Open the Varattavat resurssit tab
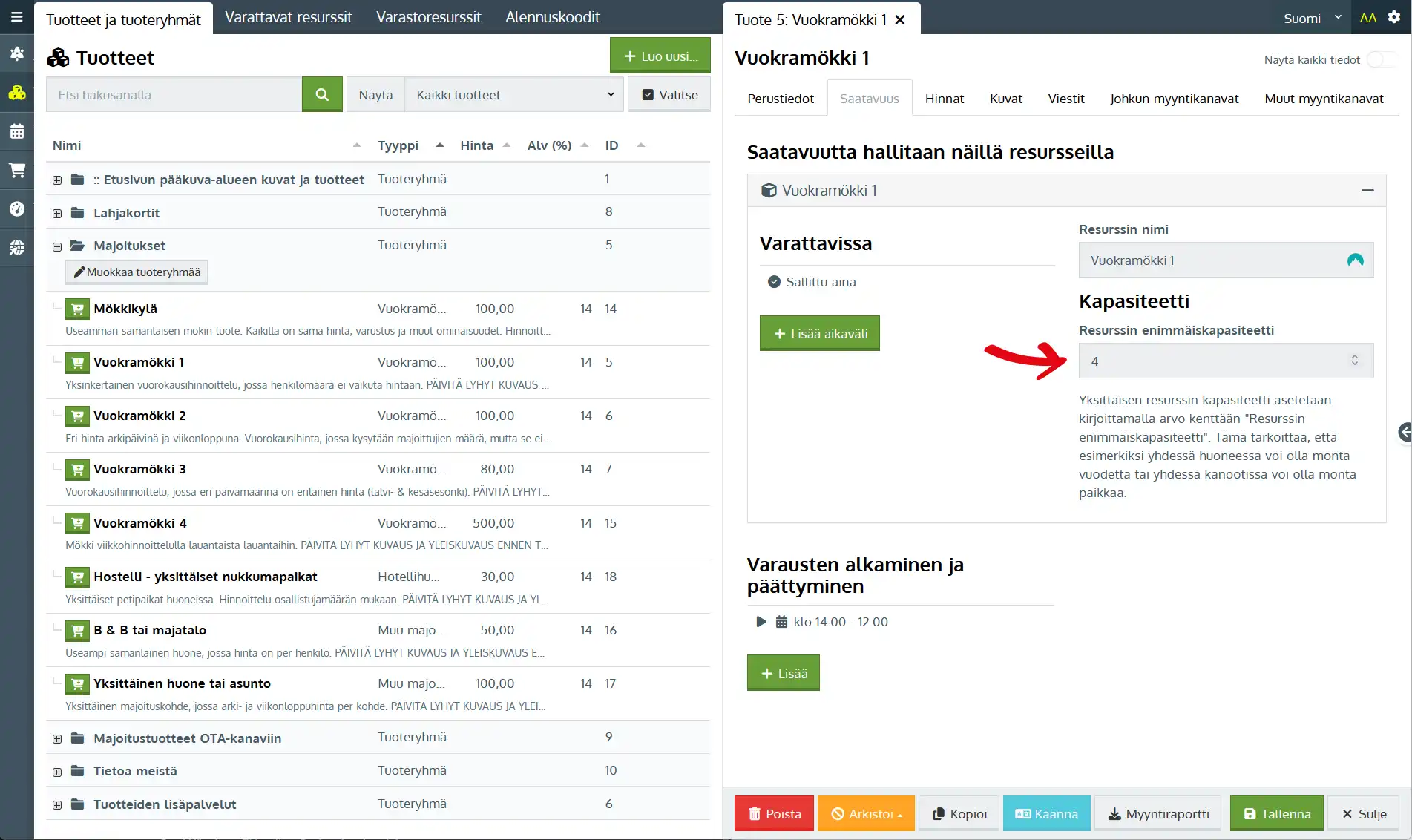Image resolution: width=1412 pixels, height=840 pixels. point(288,17)
